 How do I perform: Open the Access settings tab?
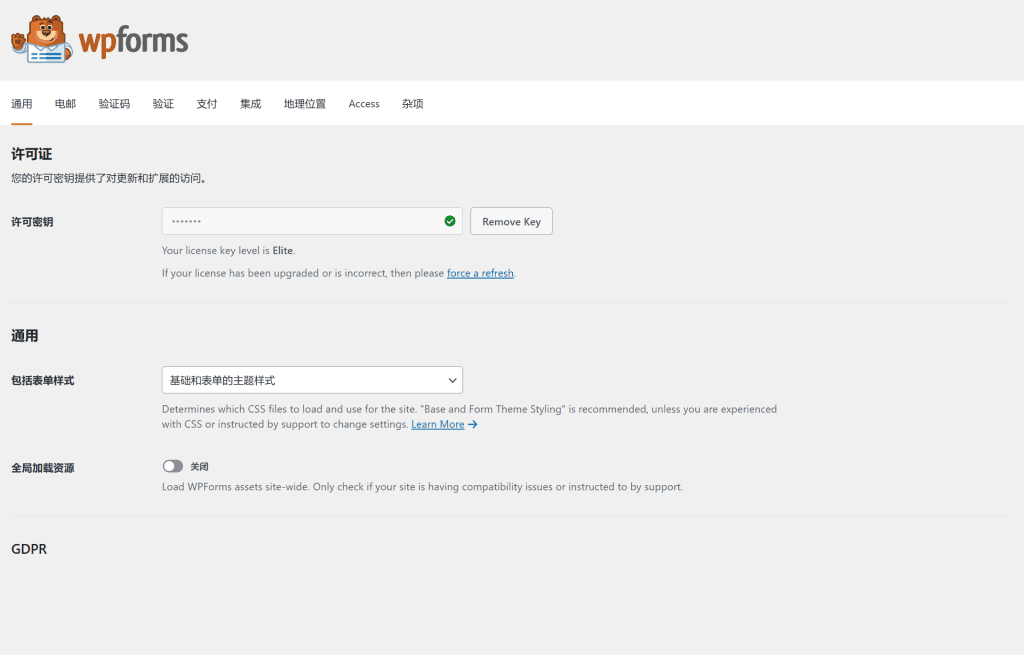[x=363, y=103]
